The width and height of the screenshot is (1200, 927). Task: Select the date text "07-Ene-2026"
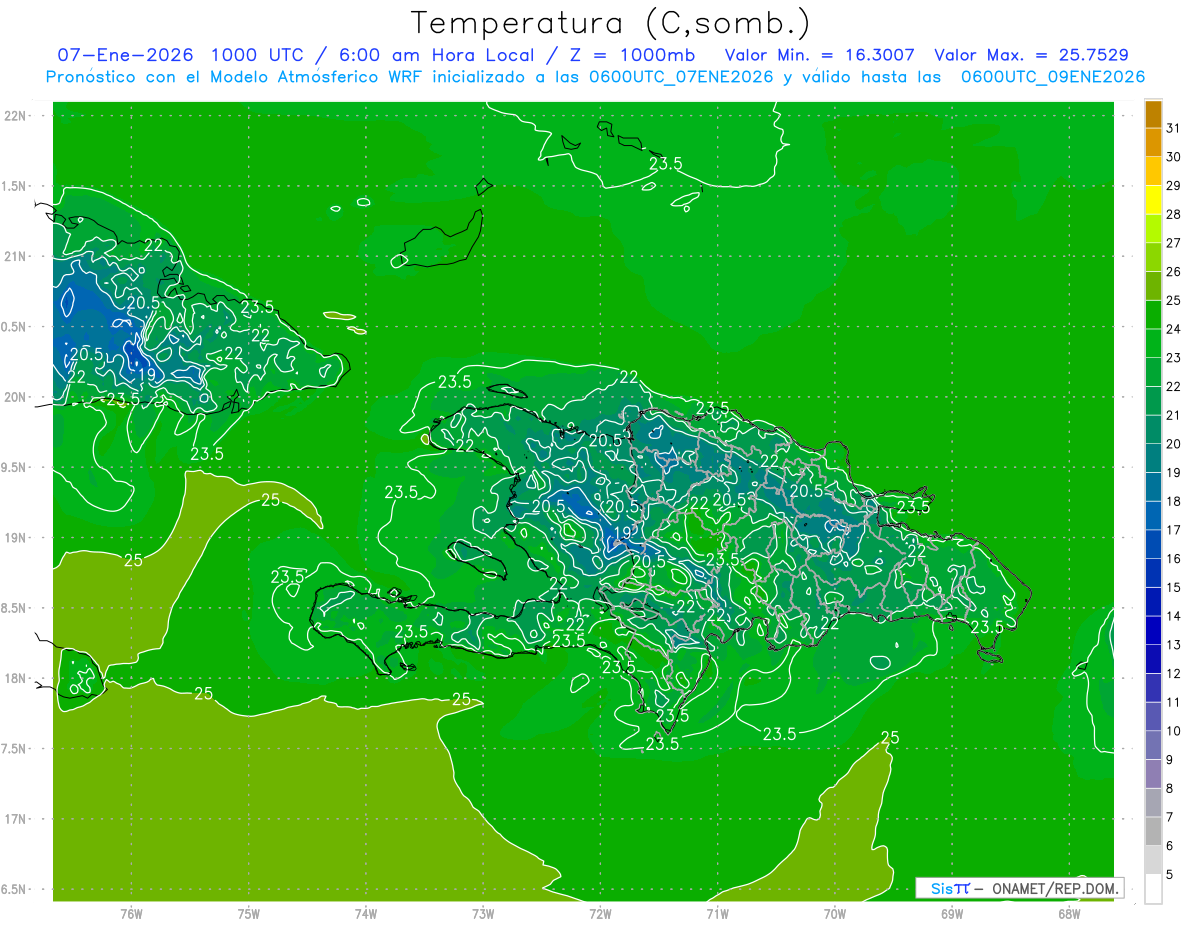coord(125,55)
